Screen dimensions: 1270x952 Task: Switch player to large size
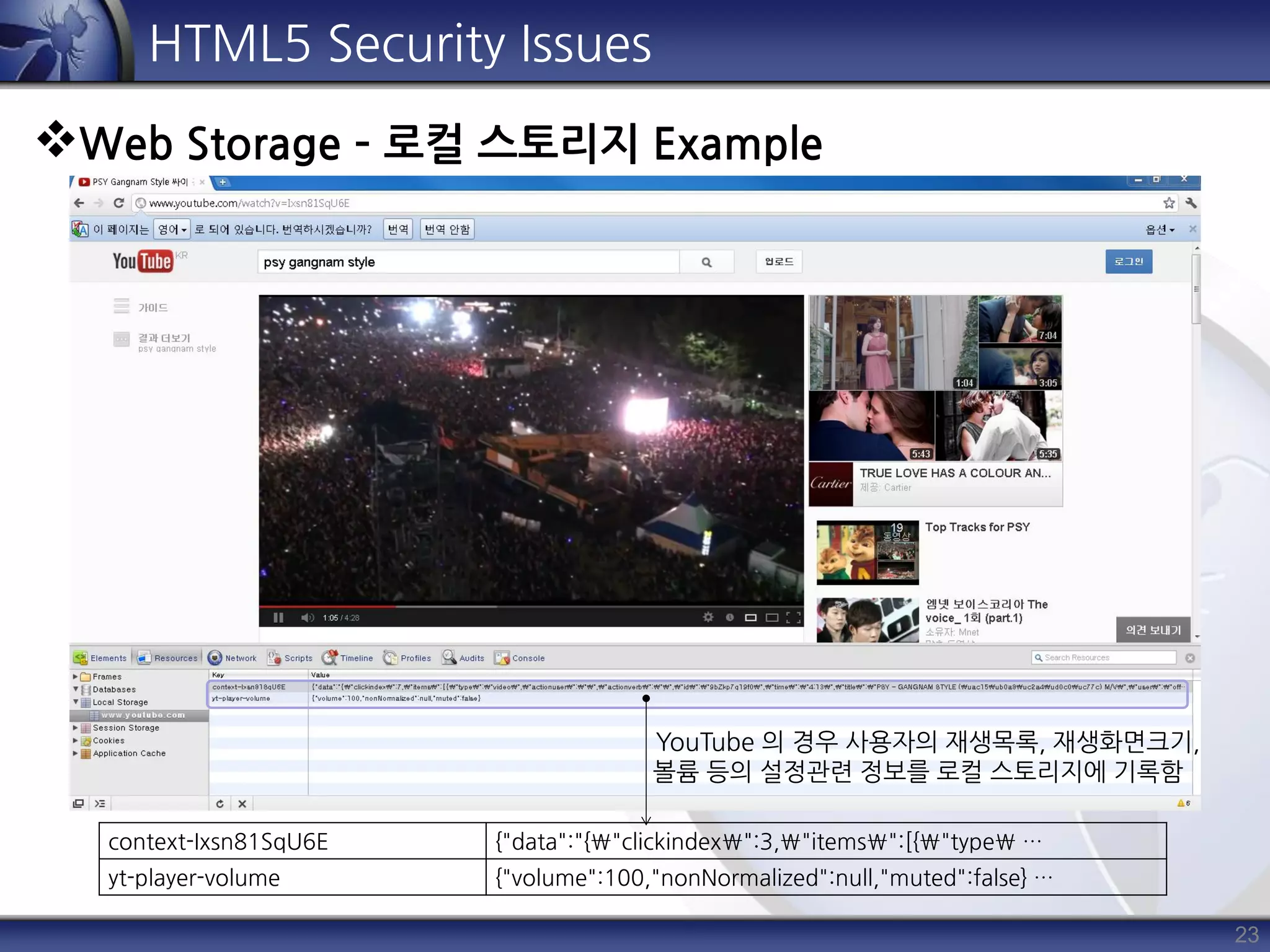[x=772, y=617]
